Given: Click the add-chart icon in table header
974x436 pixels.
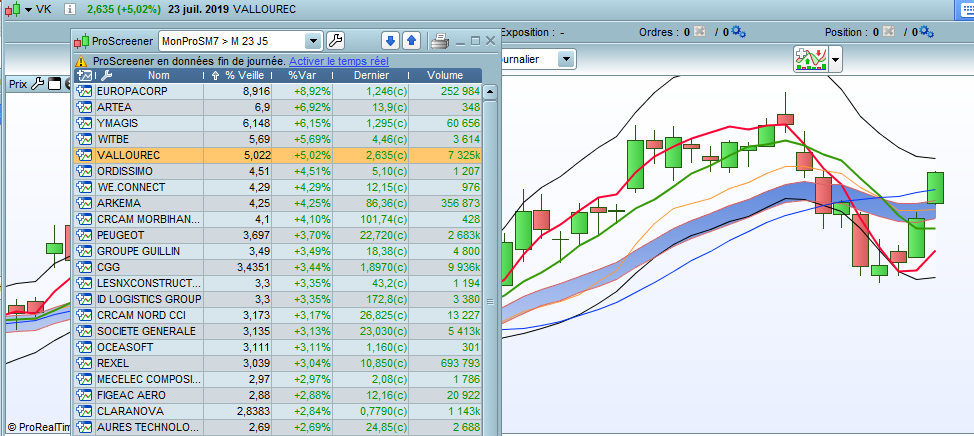Looking at the screenshot, I should pos(83,75).
